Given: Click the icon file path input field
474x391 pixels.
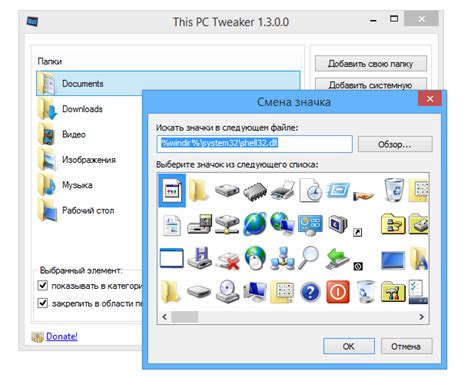Looking at the screenshot, I should coord(255,144).
